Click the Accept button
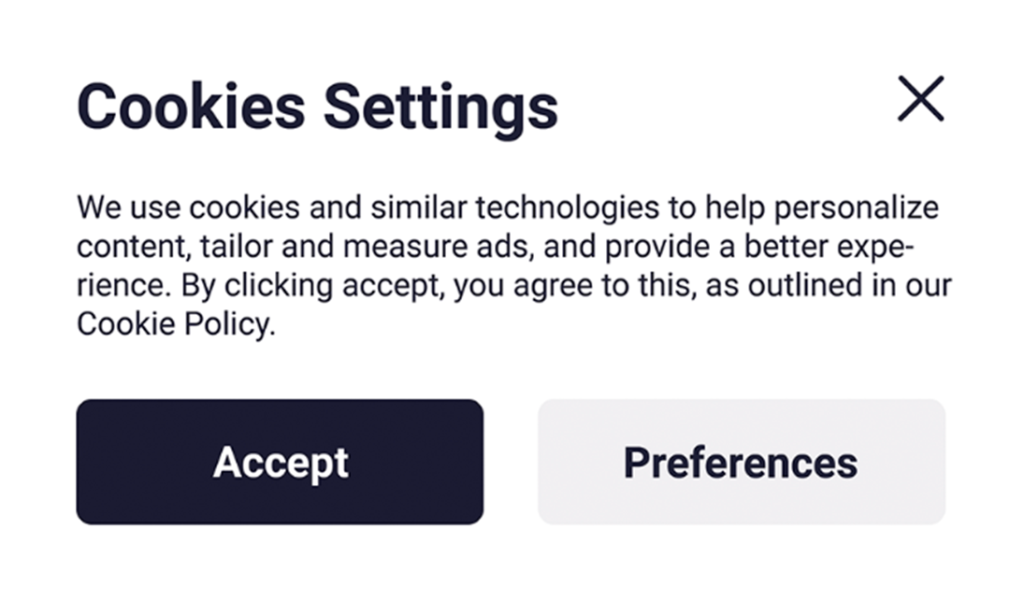This screenshot has height=600, width=1024. coord(280,462)
